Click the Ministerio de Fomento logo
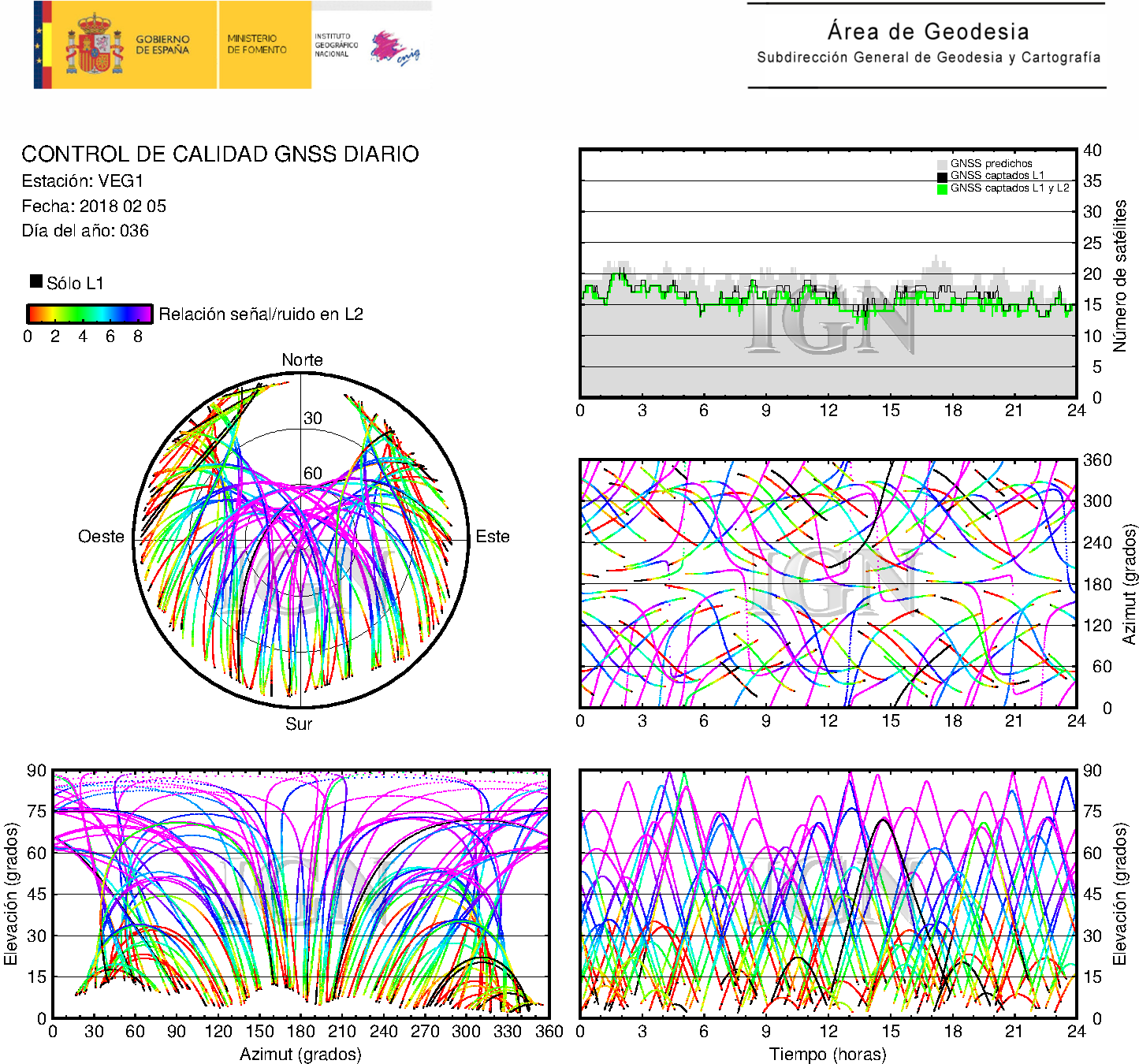Viewport: 1139px width, 1064px height. [257, 44]
